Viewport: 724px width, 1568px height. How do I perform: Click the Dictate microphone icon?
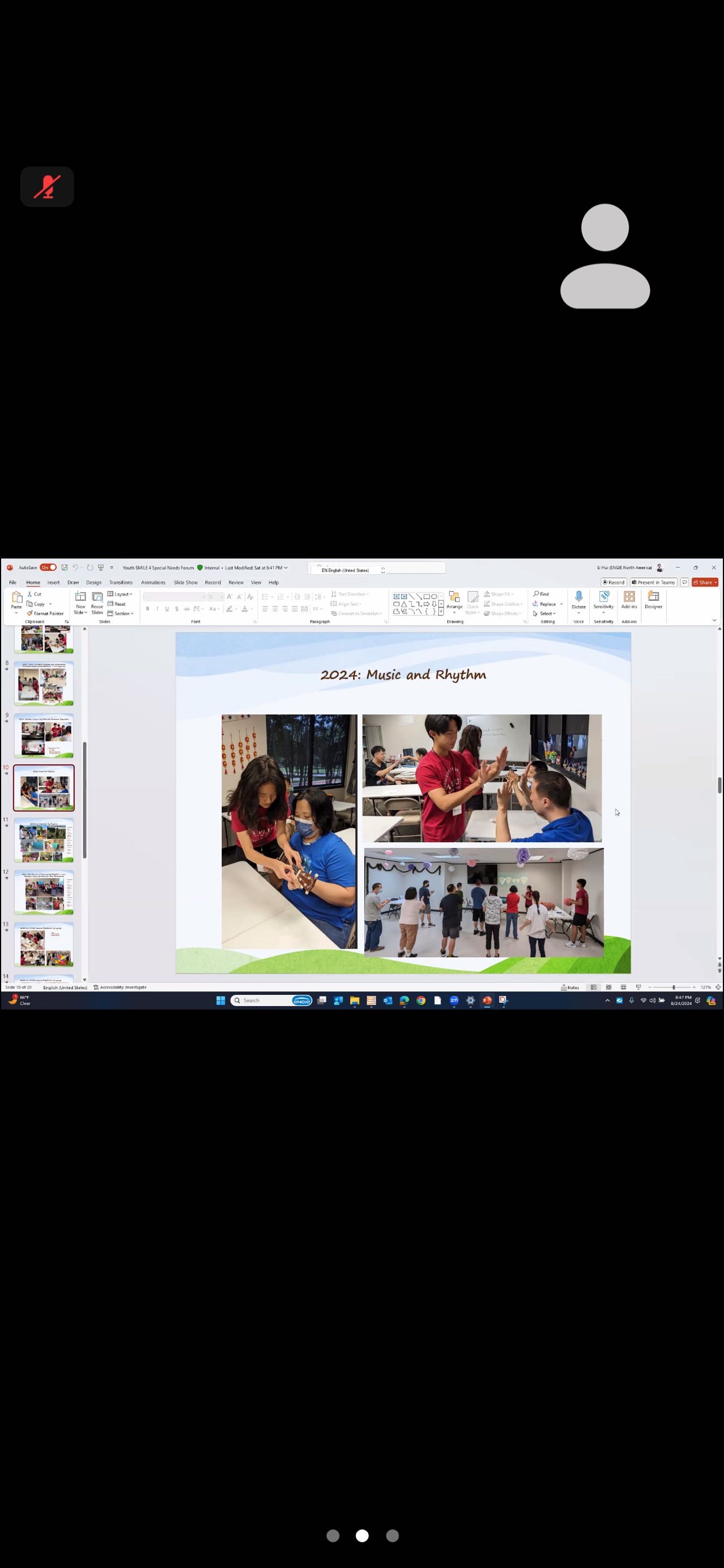579,596
